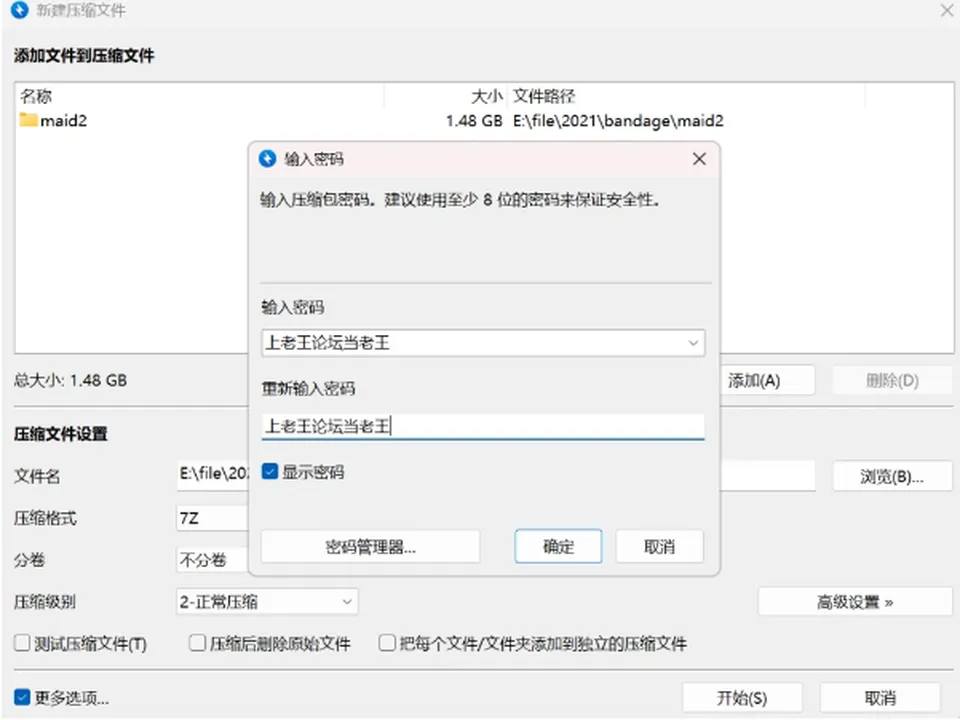The height and width of the screenshot is (720, 960).
Task: Expand 高级设置 options
Action: (x=855, y=602)
